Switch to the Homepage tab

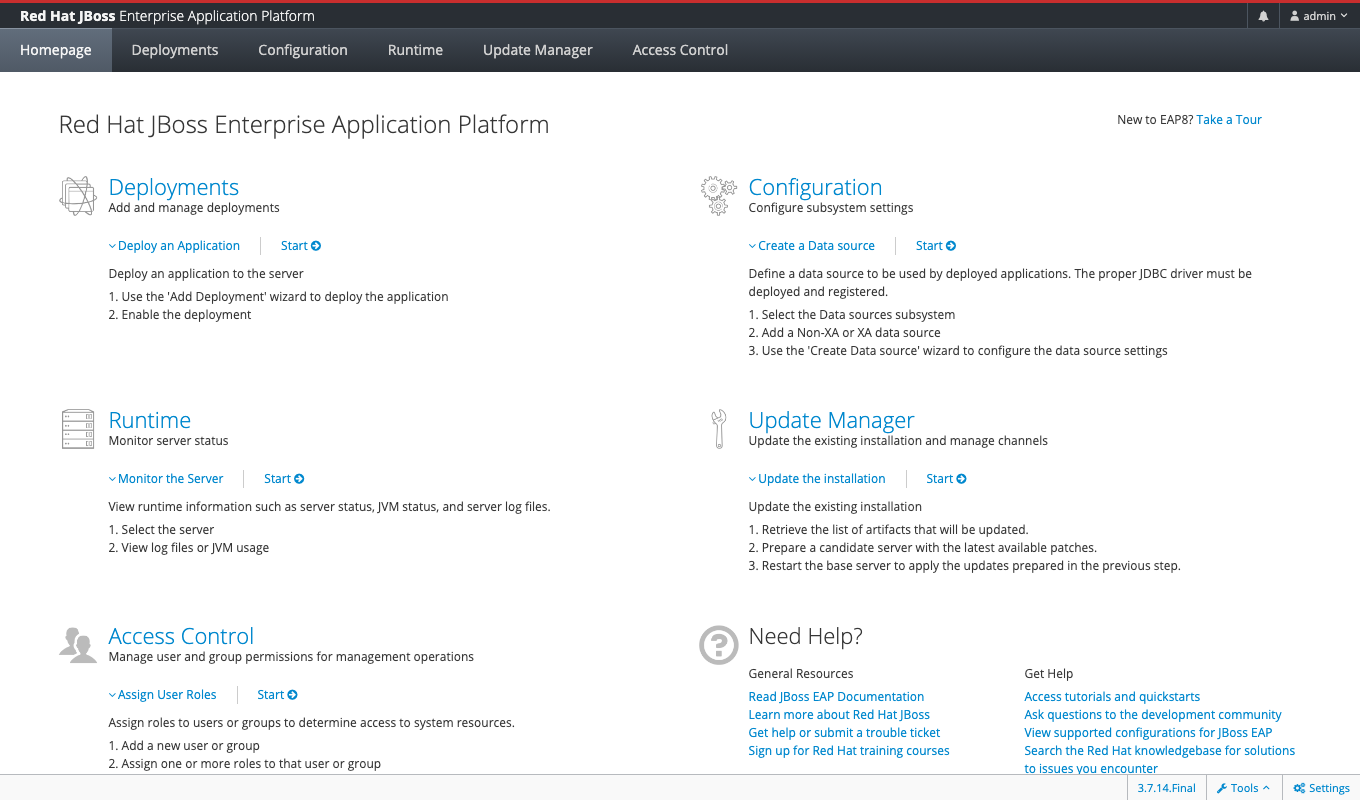tap(56, 50)
